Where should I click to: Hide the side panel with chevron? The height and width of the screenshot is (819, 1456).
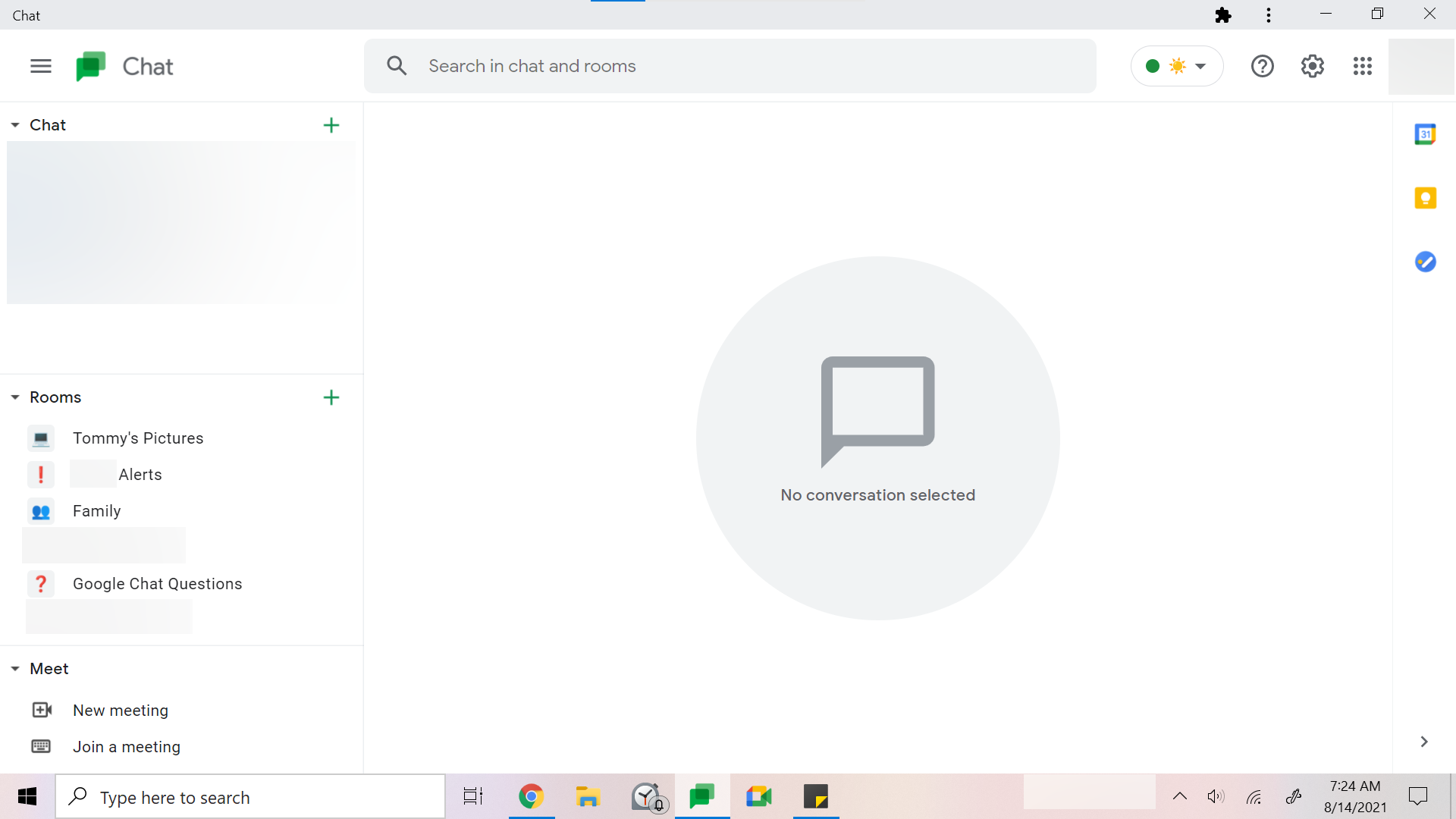pyautogui.click(x=1424, y=742)
